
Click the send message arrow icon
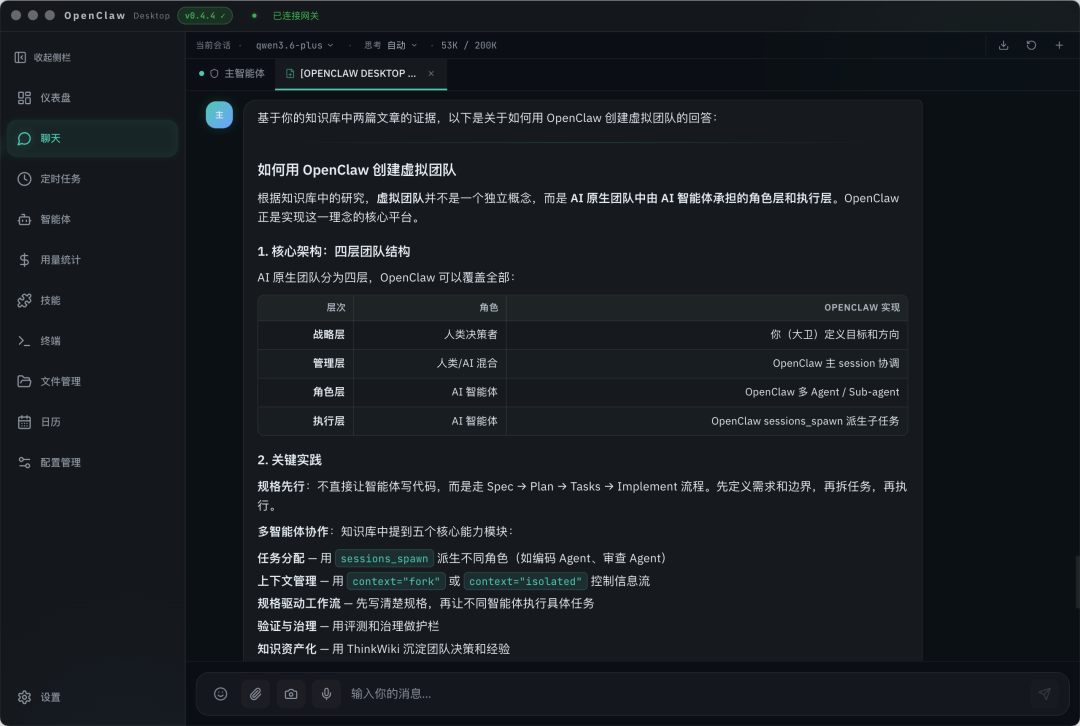(1044, 694)
